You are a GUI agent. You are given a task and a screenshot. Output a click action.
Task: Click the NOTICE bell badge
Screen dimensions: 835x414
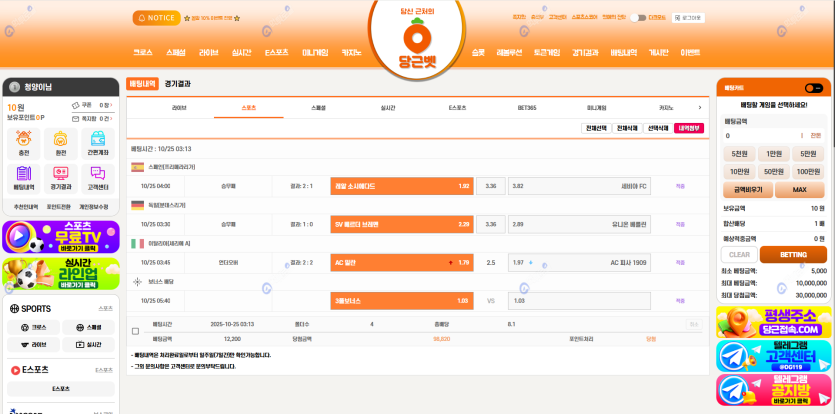[156, 18]
